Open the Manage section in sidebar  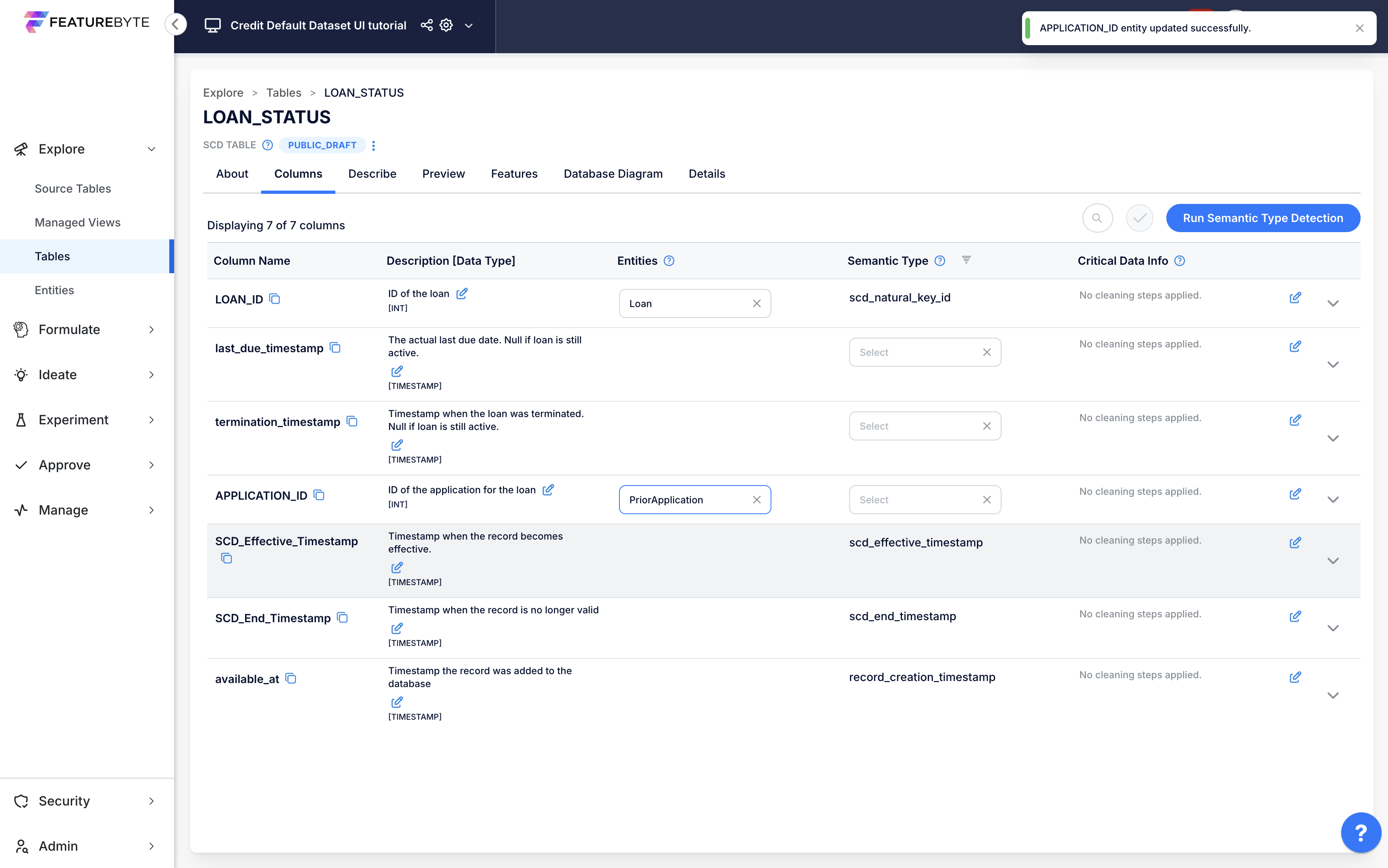point(63,510)
